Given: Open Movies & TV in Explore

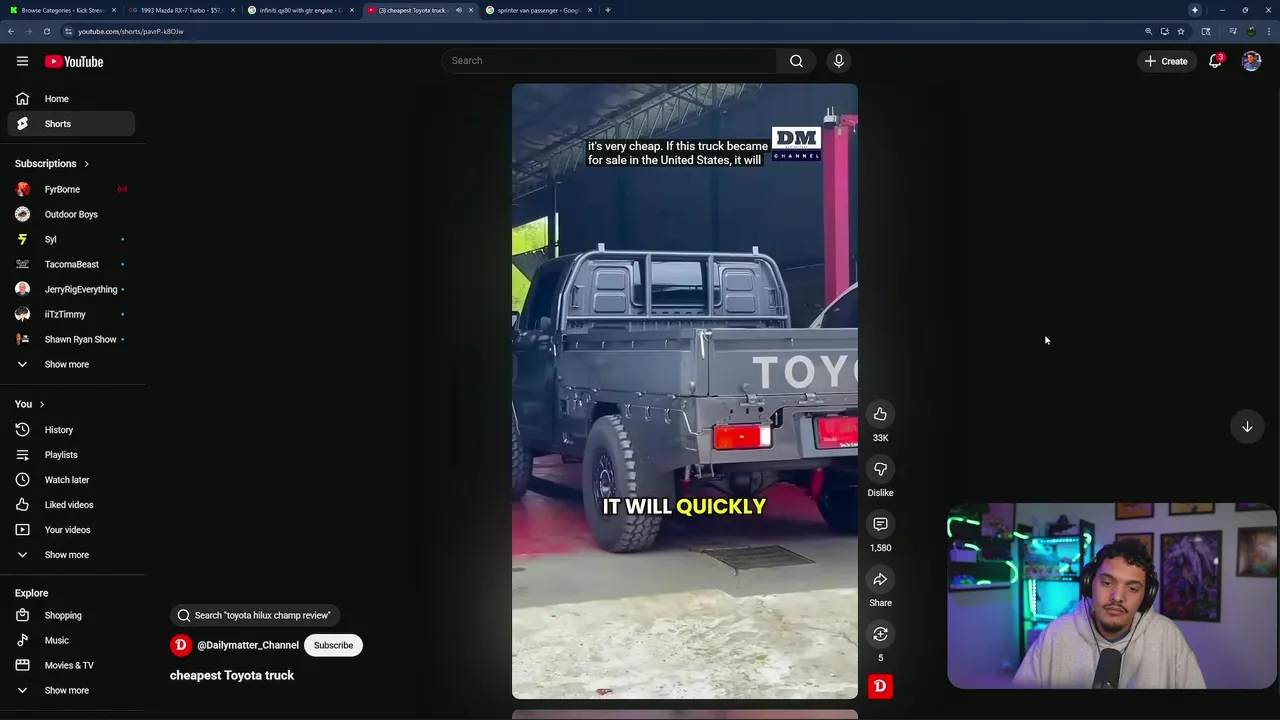Looking at the screenshot, I should (x=71, y=665).
